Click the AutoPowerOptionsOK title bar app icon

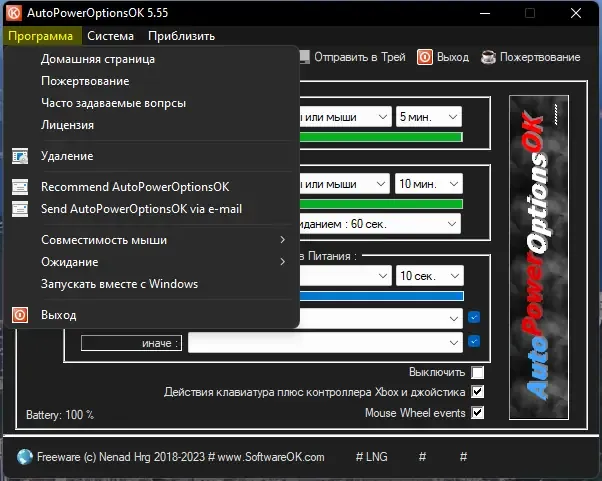(14, 13)
